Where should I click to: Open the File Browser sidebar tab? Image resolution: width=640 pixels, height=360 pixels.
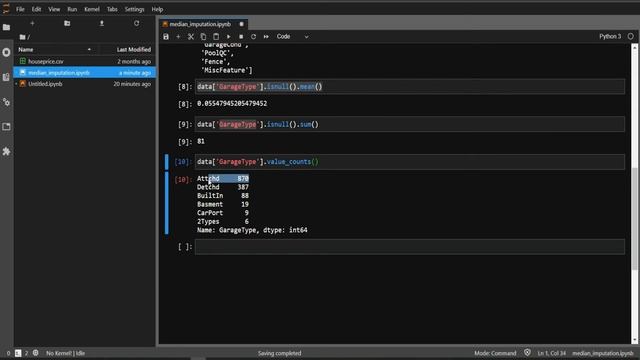(x=7, y=27)
